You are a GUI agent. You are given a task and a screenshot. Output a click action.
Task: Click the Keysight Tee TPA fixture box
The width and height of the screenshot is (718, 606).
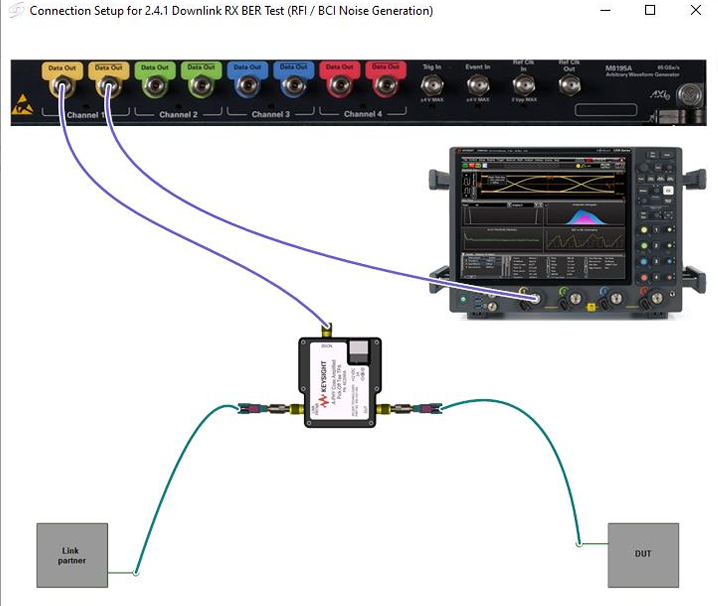[x=340, y=382]
